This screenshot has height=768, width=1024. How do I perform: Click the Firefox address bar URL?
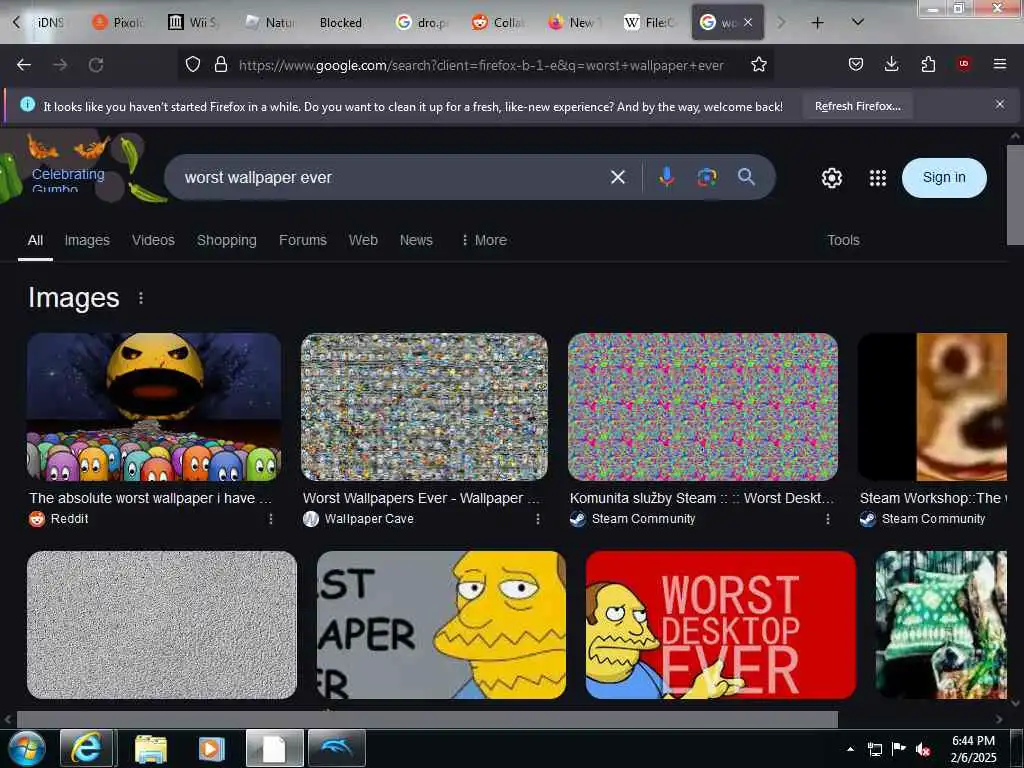click(481, 65)
